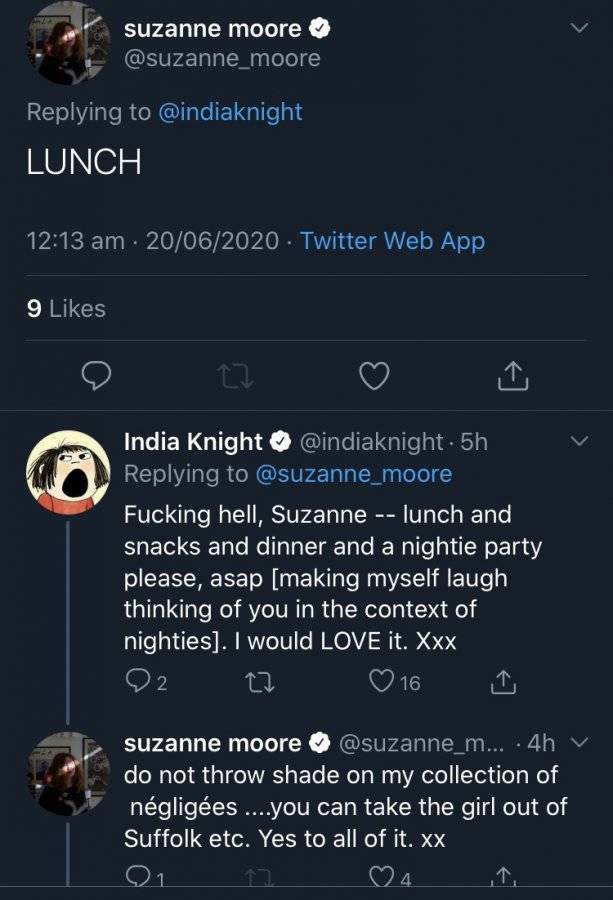Reply to suzanne moore's LUNCH tweet
613x900 pixels.
click(96, 376)
